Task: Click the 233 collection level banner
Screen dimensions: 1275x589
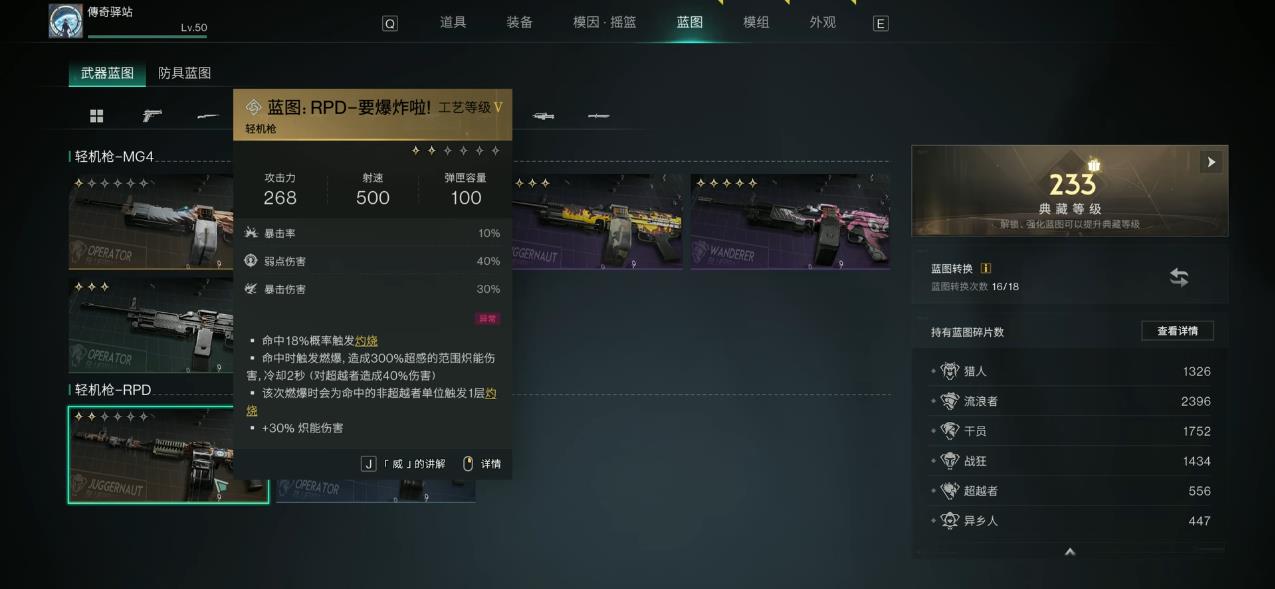Action: click(x=1070, y=191)
